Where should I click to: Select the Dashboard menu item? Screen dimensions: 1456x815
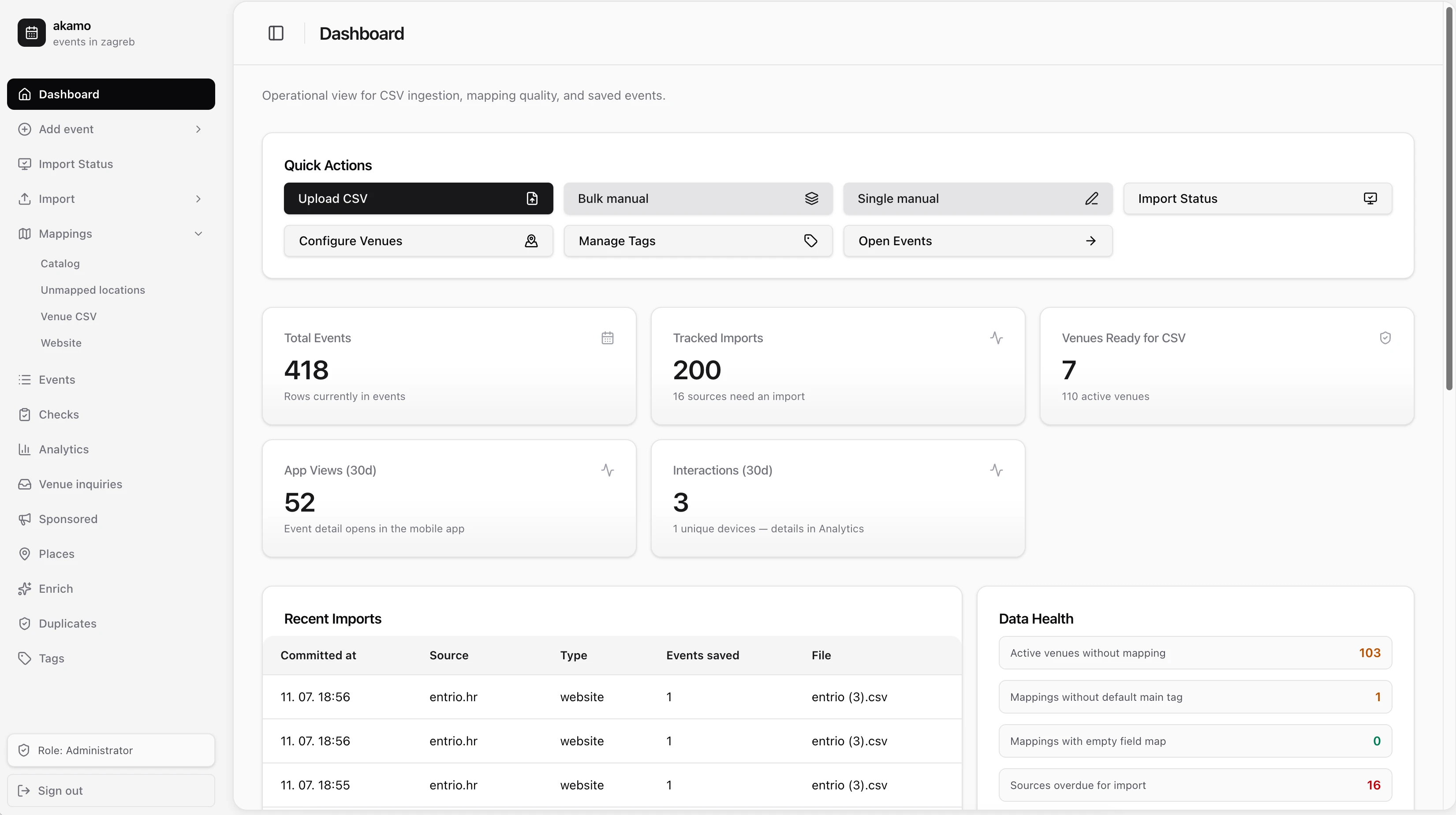111,94
